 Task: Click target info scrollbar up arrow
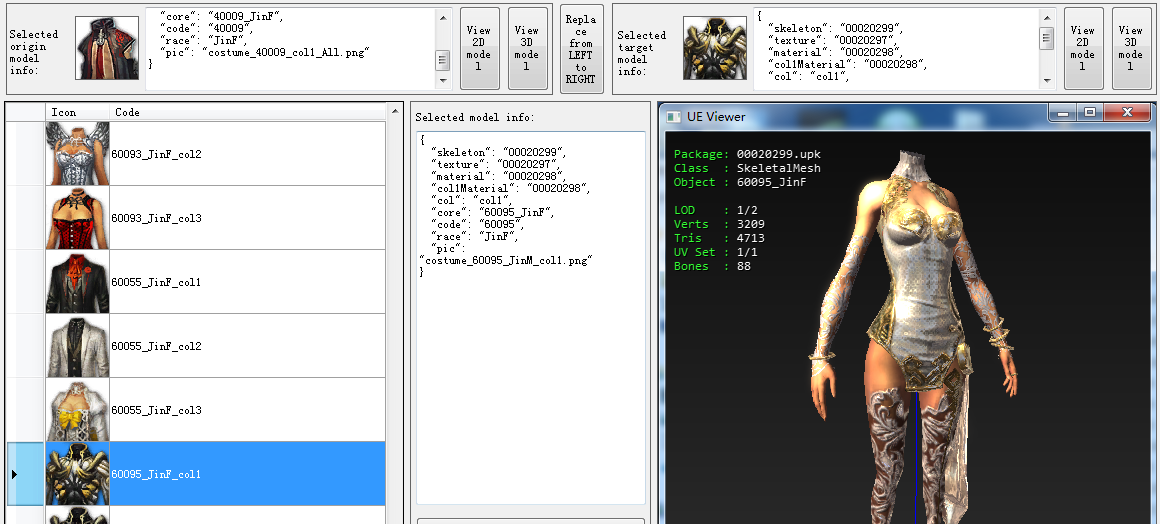[x=1047, y=18]
